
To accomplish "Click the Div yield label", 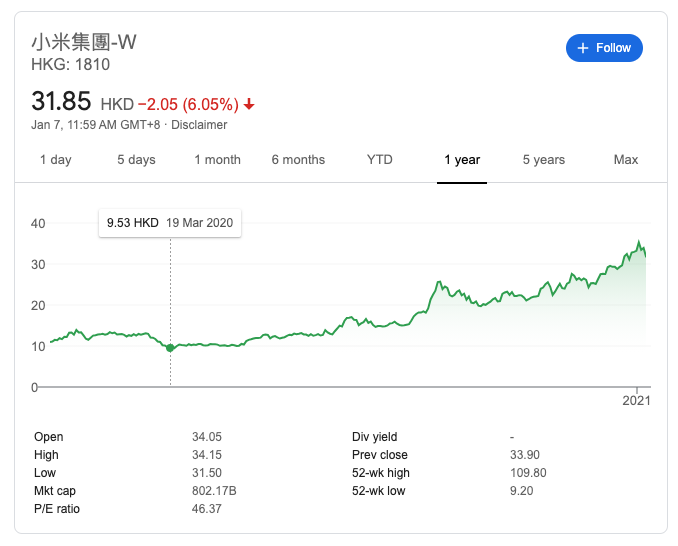I will coord(374,437).
